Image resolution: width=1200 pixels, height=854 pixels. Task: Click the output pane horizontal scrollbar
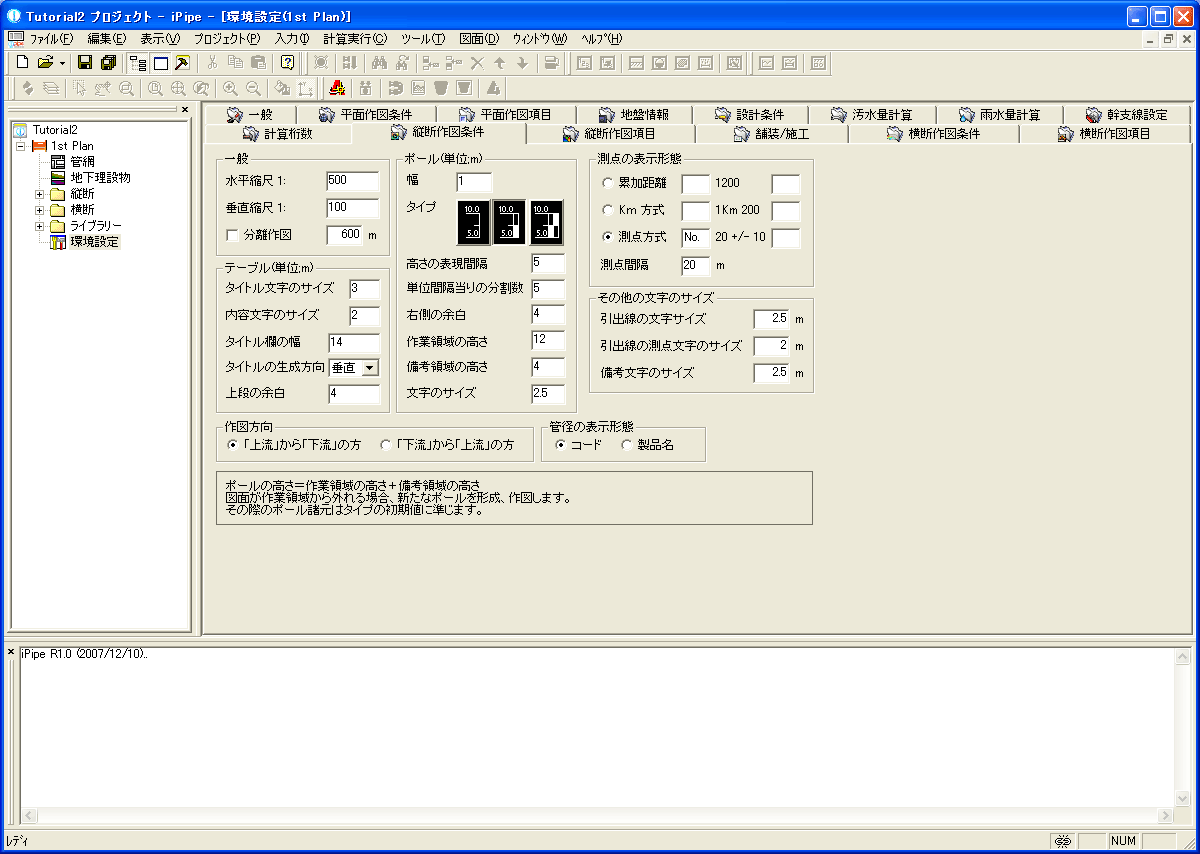pos(596,816)
